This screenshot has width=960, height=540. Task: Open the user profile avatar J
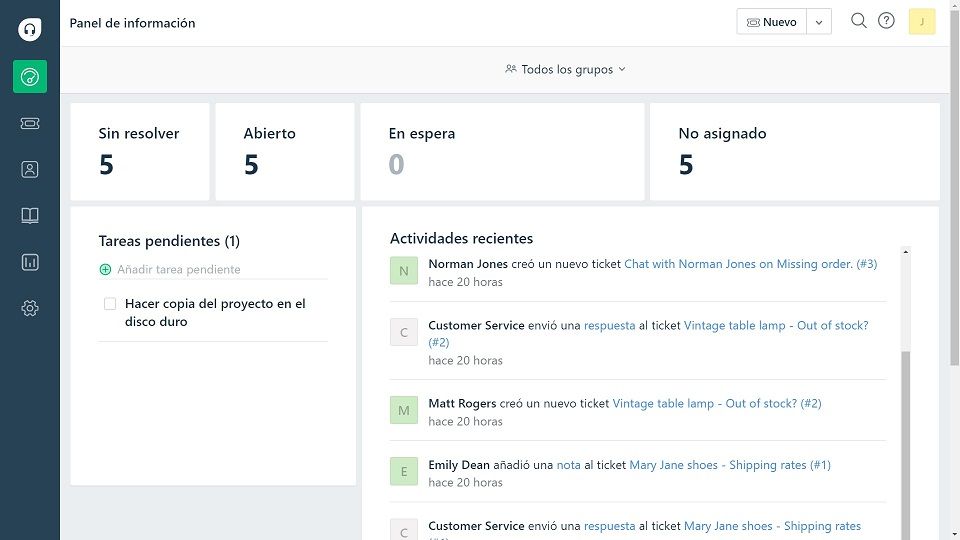[921, 21]
